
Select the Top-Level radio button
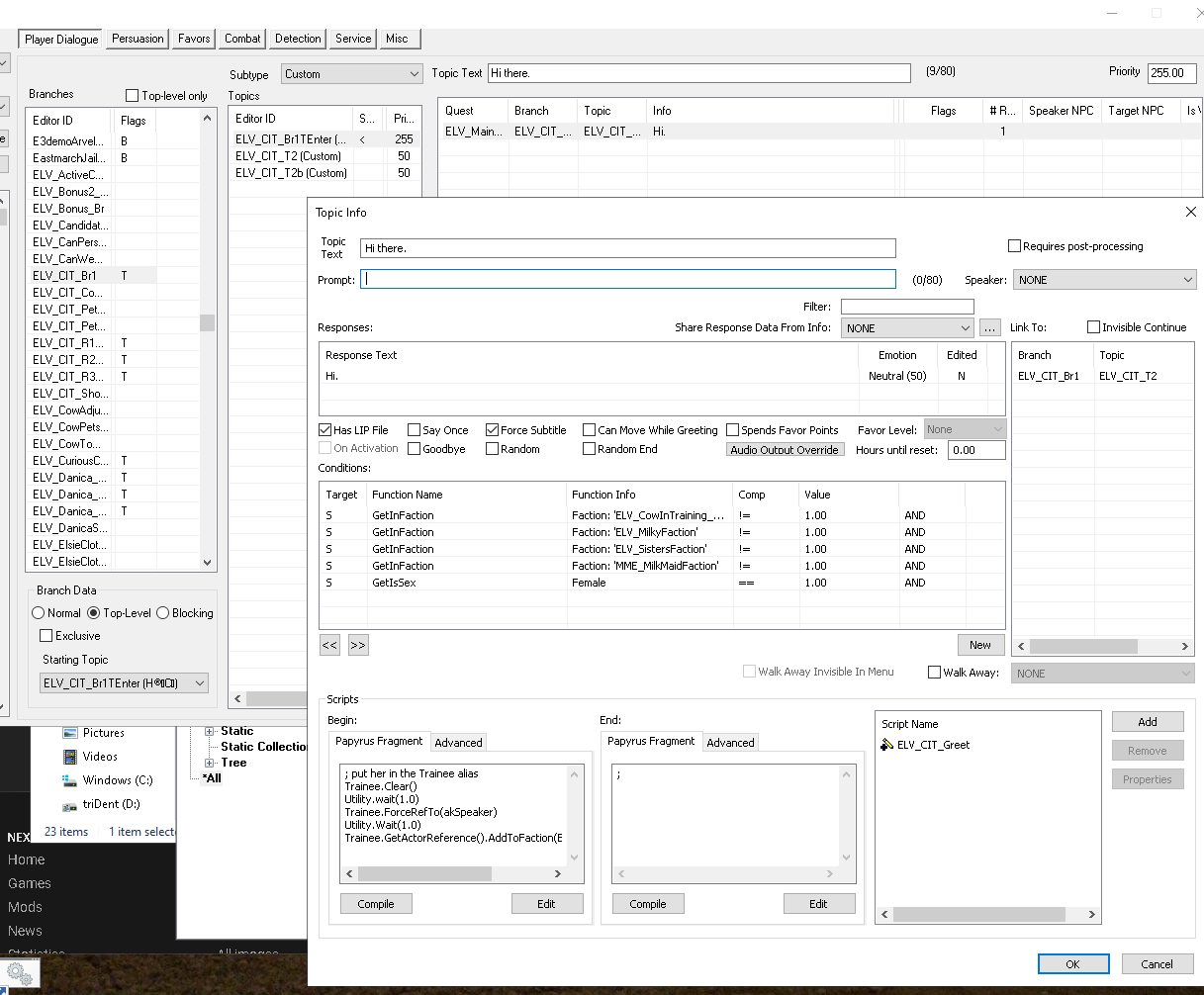tap(94, 613)
